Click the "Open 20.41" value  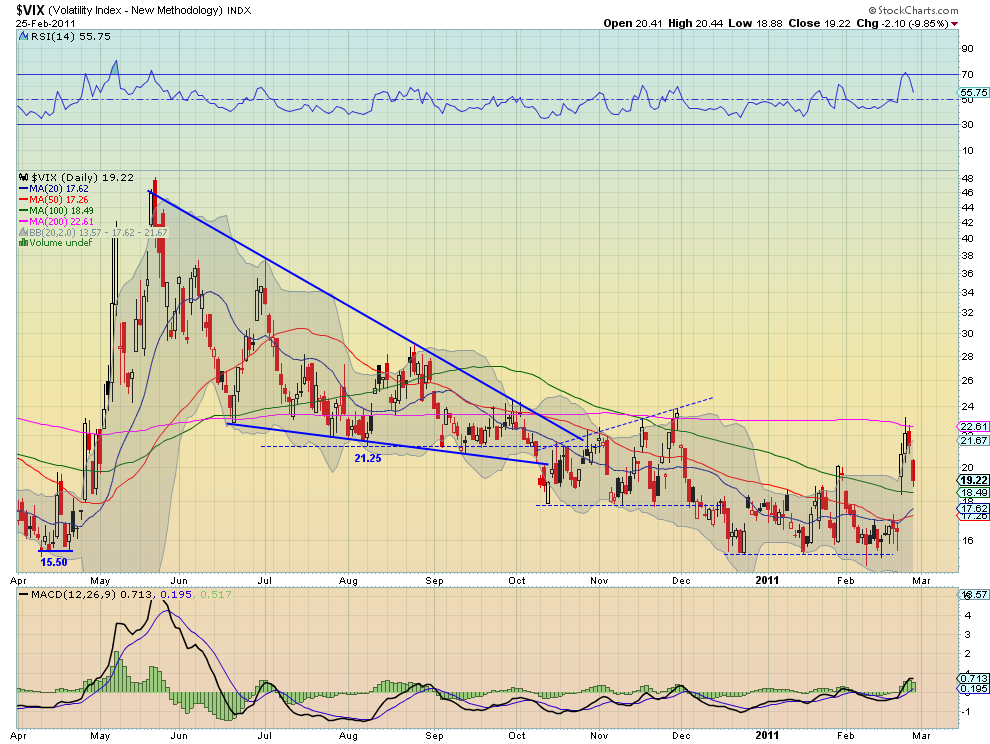[x=633, y=23]
